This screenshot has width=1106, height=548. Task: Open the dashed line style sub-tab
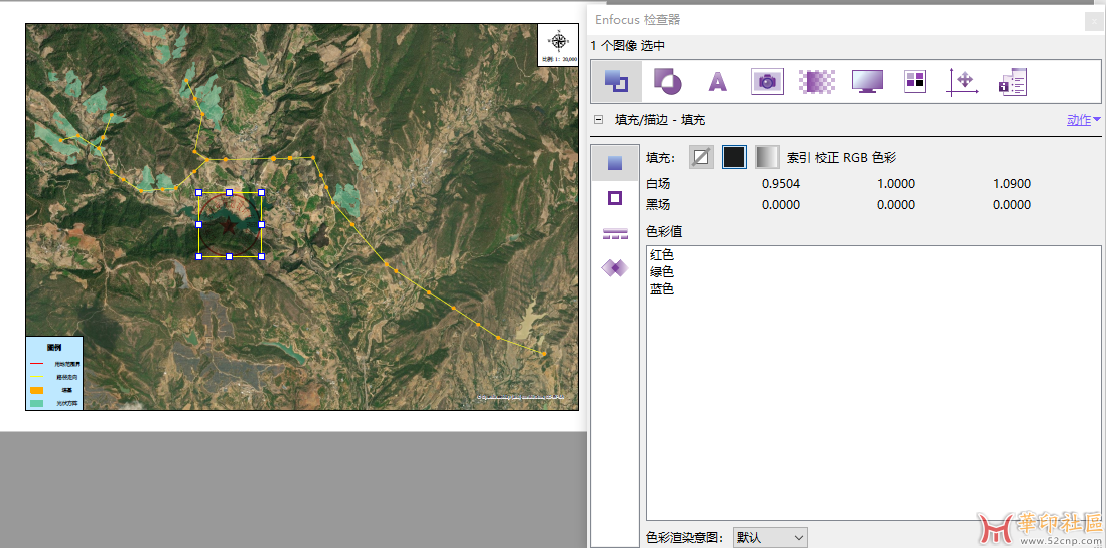click(615, 233)
